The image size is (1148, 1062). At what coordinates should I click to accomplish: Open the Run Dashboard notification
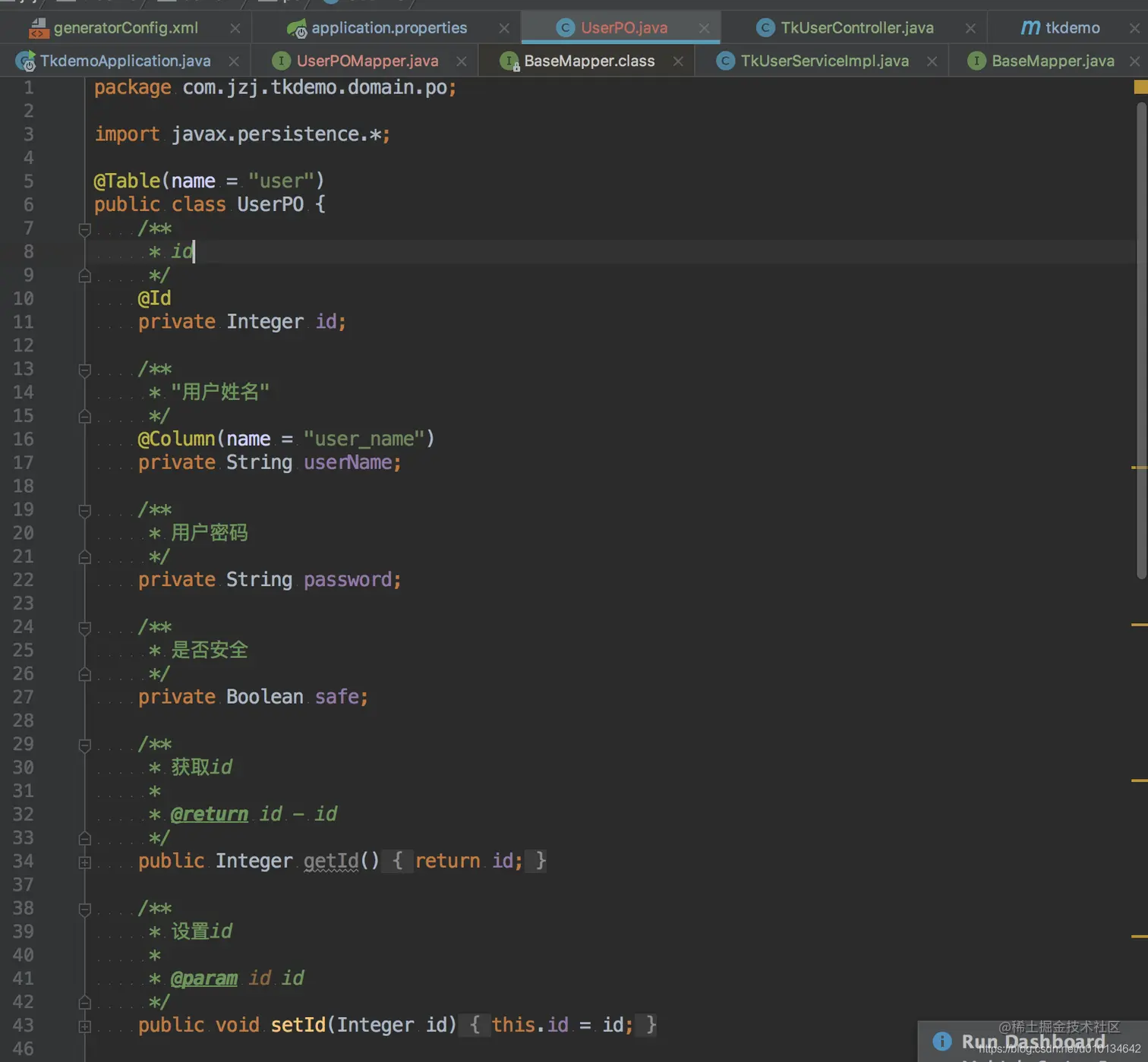1033,1042
